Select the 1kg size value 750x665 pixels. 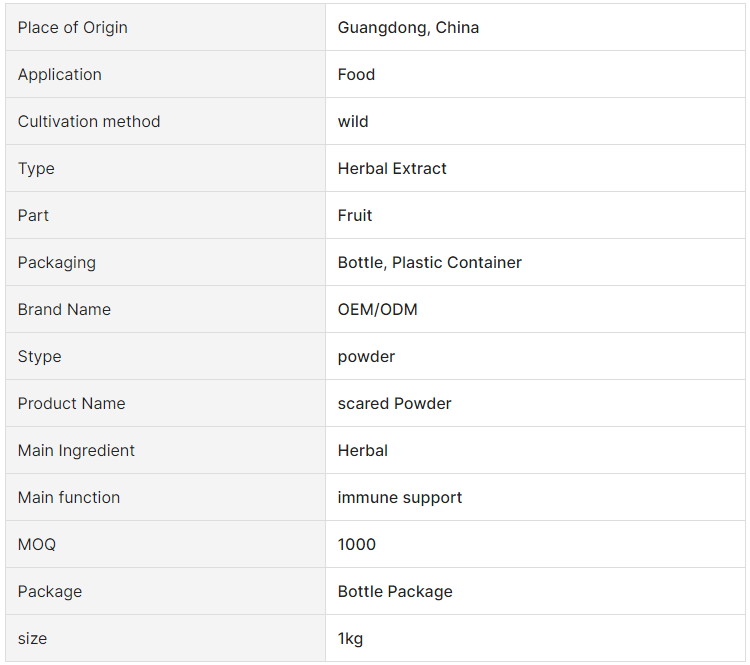(x=350, y=638)
